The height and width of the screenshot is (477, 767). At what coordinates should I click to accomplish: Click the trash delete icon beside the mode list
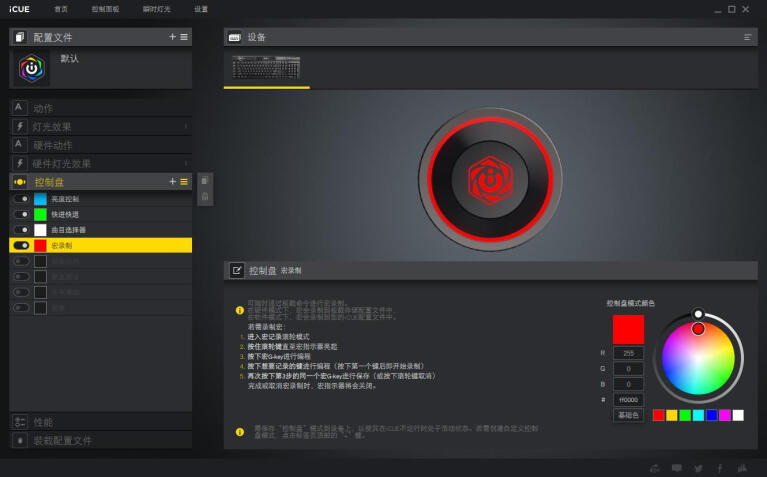[205, 197]
